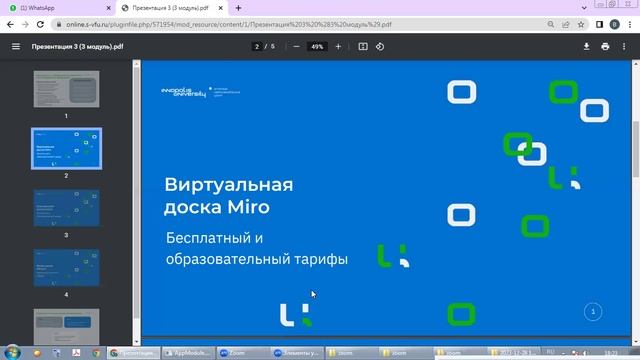Switch to the first Zoom taskbar window

point(242,353)
